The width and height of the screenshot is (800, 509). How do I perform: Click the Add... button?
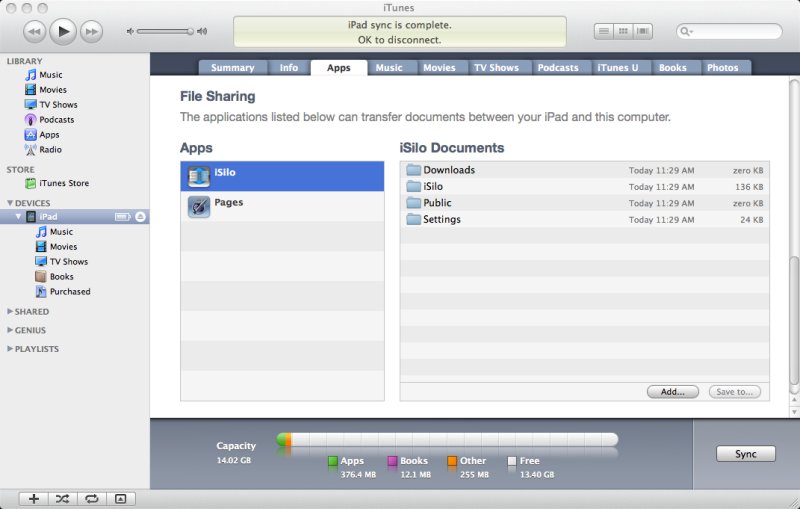point(672,392)
